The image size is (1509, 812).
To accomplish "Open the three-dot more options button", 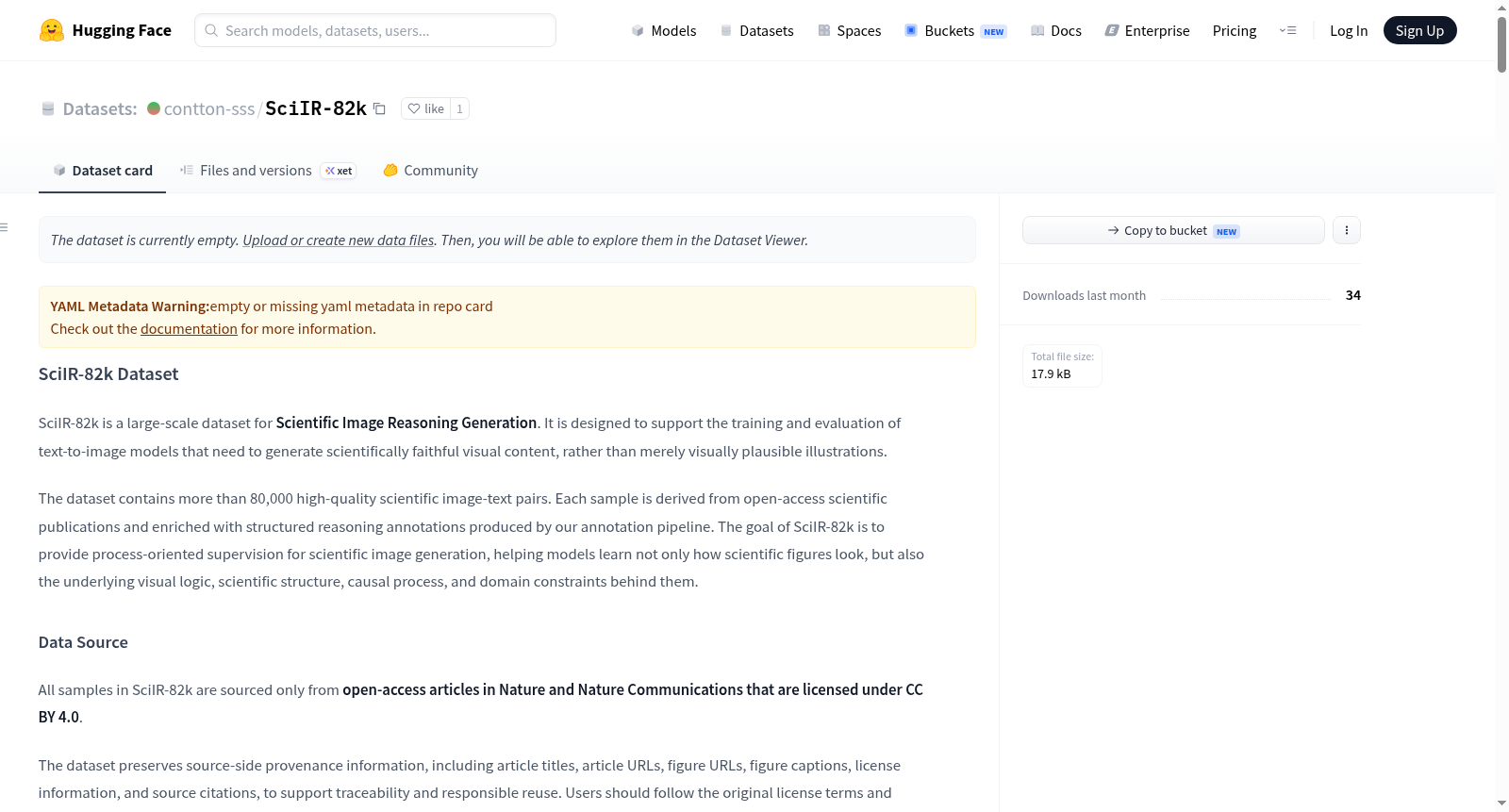I will point(1347,230).
